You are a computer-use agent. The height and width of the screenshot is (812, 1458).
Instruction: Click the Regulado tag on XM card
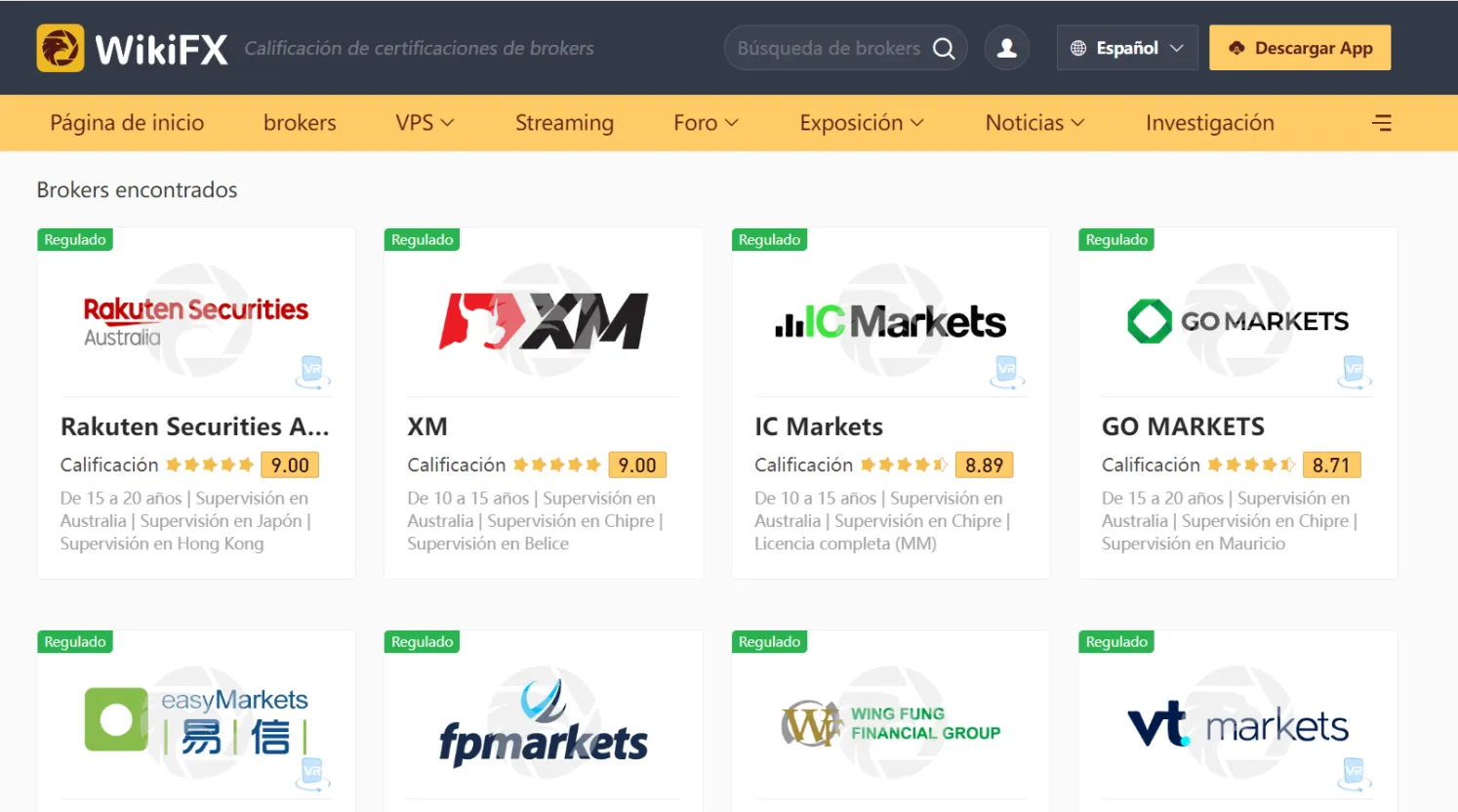click(x=423, y=240)
